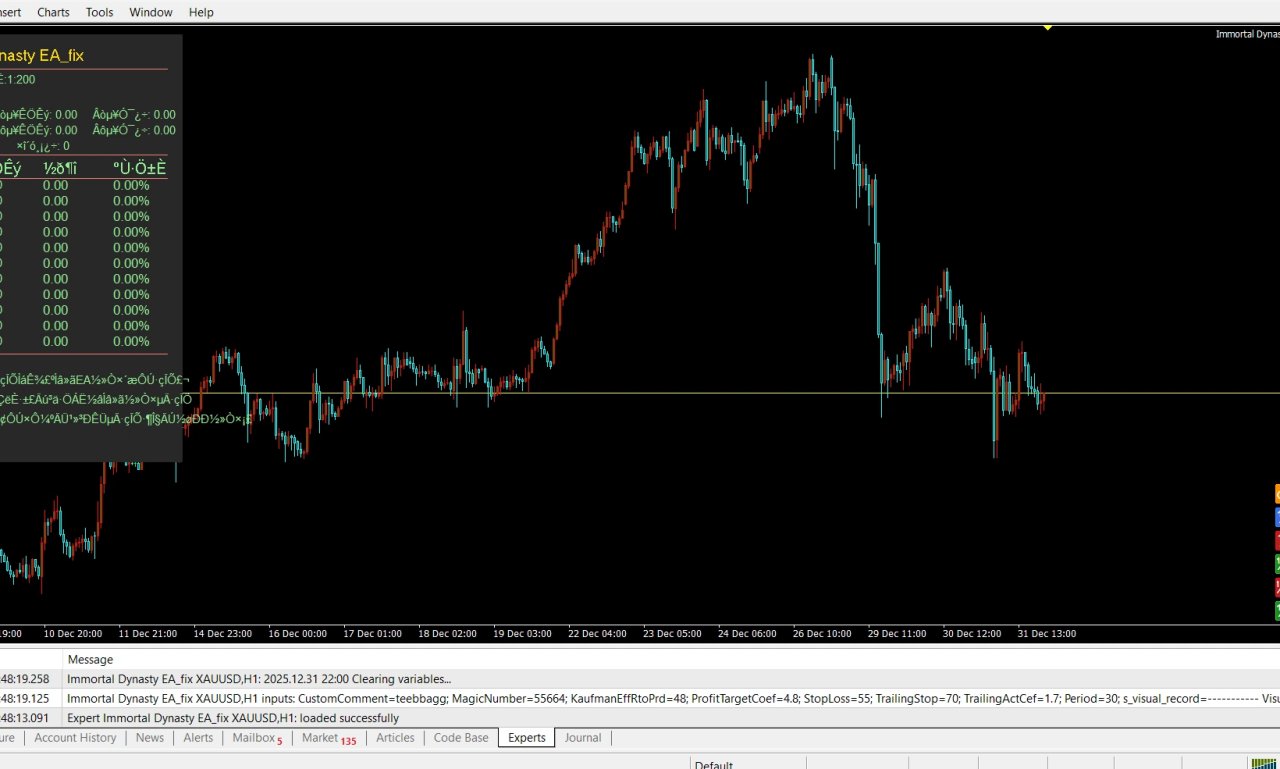
Task: Click the '14 Dec 23:00' time axis label
Action: 222,634
